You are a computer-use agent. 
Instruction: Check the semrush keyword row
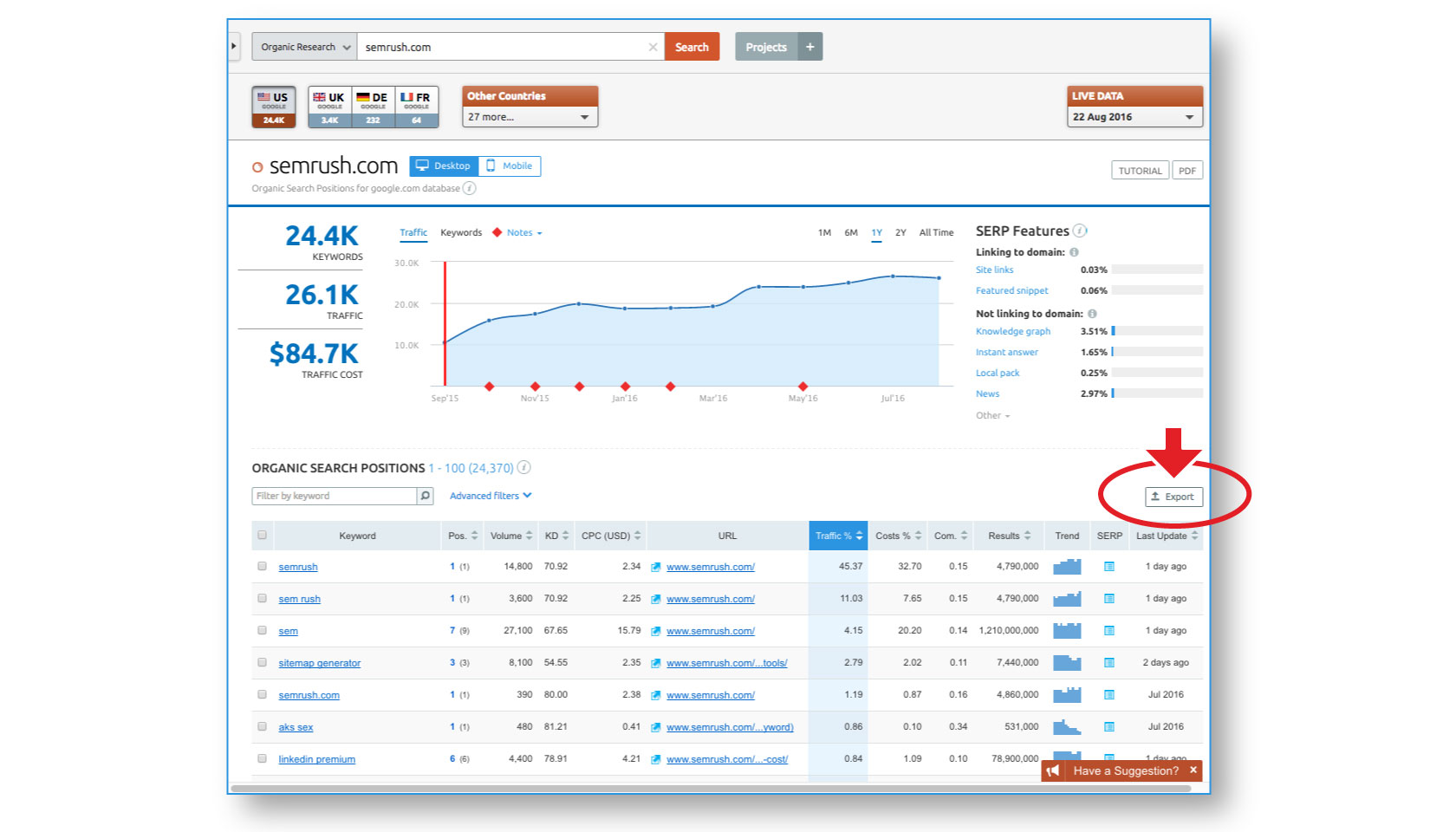point(262,566)
